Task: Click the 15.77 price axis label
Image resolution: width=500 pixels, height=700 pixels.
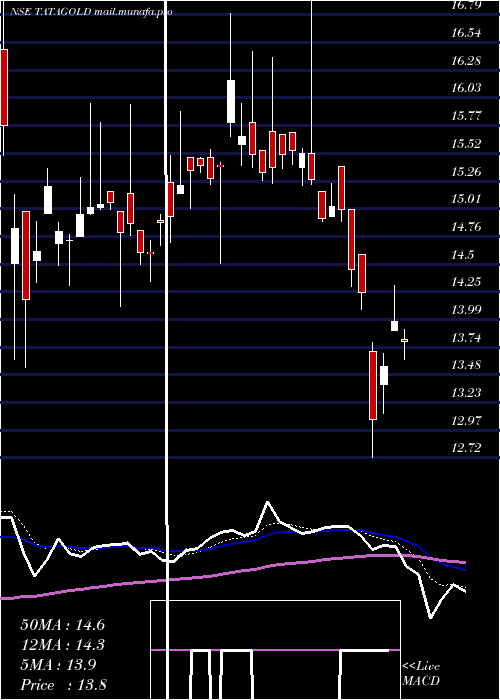Action: pyautogui.click(x=466, y=116)
